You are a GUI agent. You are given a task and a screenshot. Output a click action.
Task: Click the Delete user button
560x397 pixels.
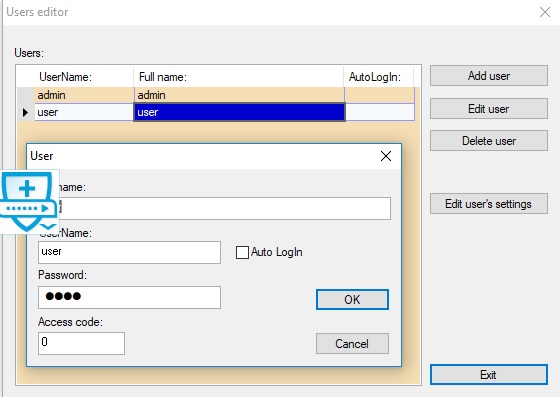489,141
